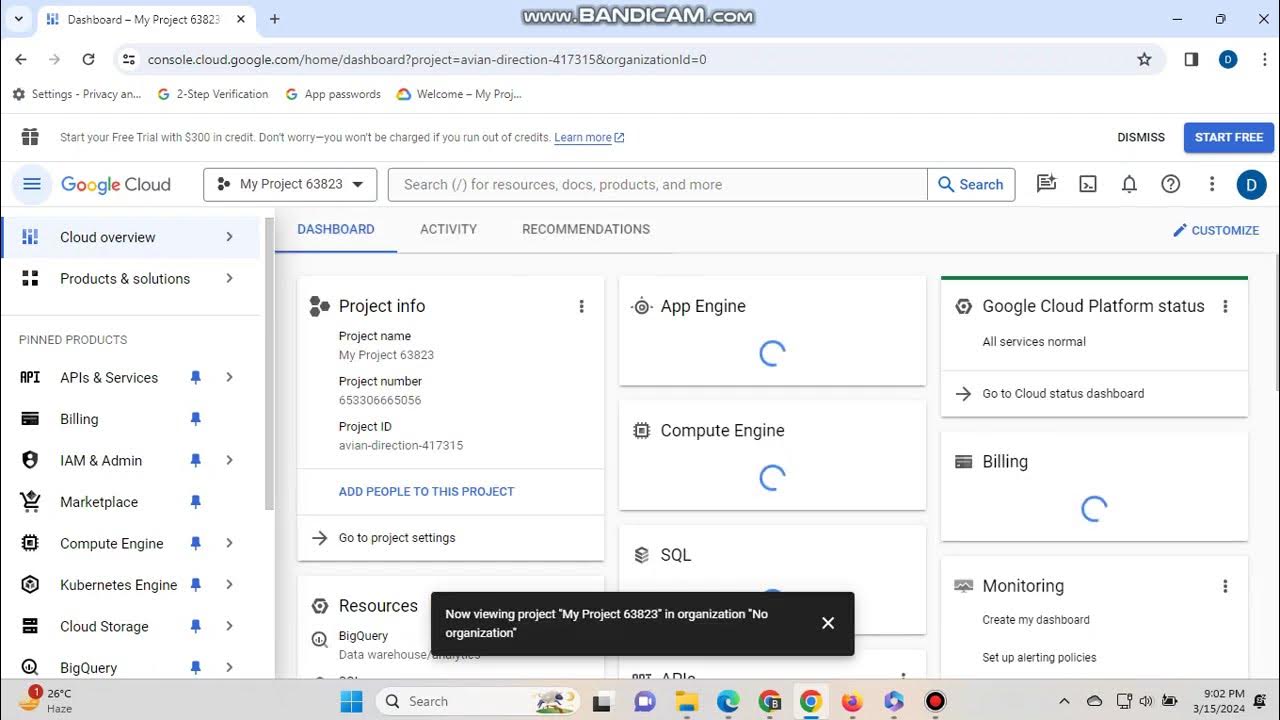Unpin IAM & Admin pin icon
The width and height of the screenshot is (1280, 720).
click(x=195, y=460)
